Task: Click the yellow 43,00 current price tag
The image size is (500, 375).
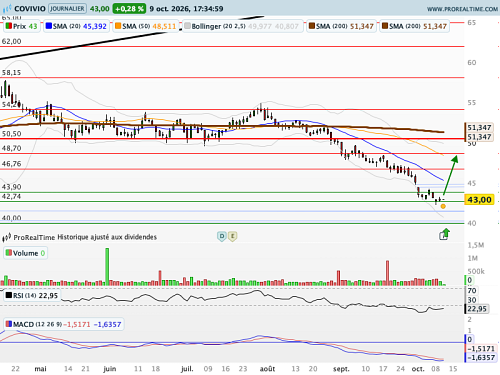Action: pos(479,200)
